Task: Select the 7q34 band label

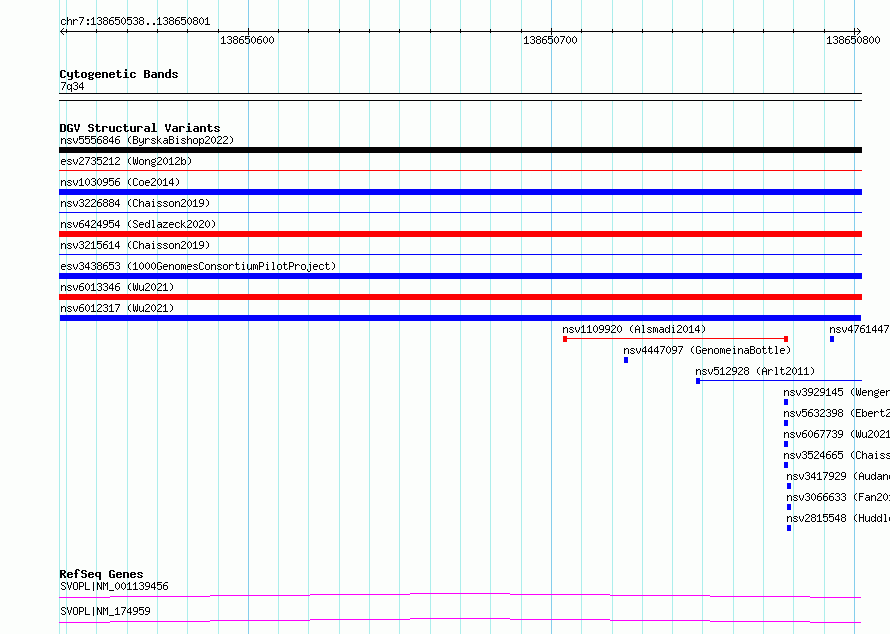Action: tap(72, 86)
